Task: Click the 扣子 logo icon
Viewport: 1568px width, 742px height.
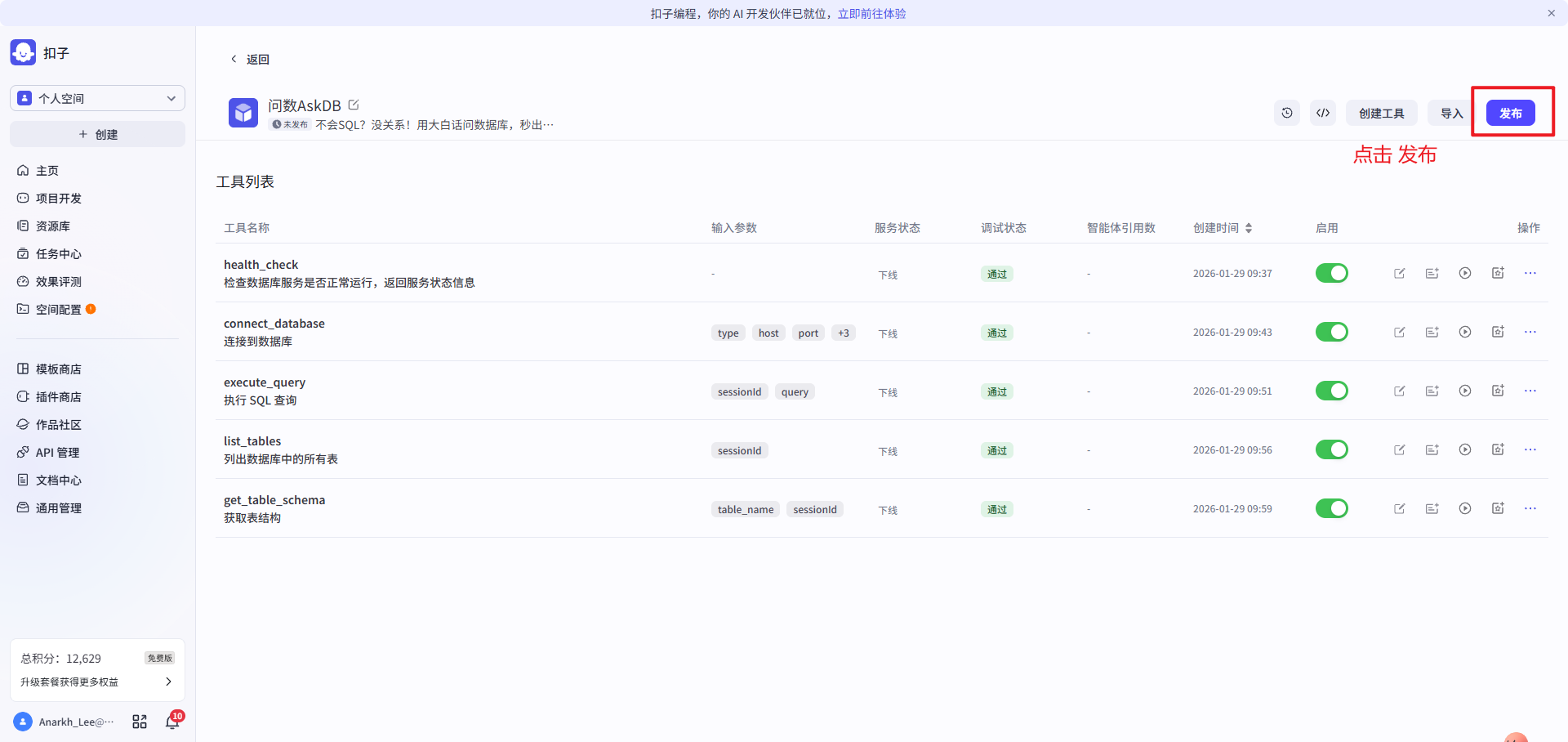Action: point(23,52)
